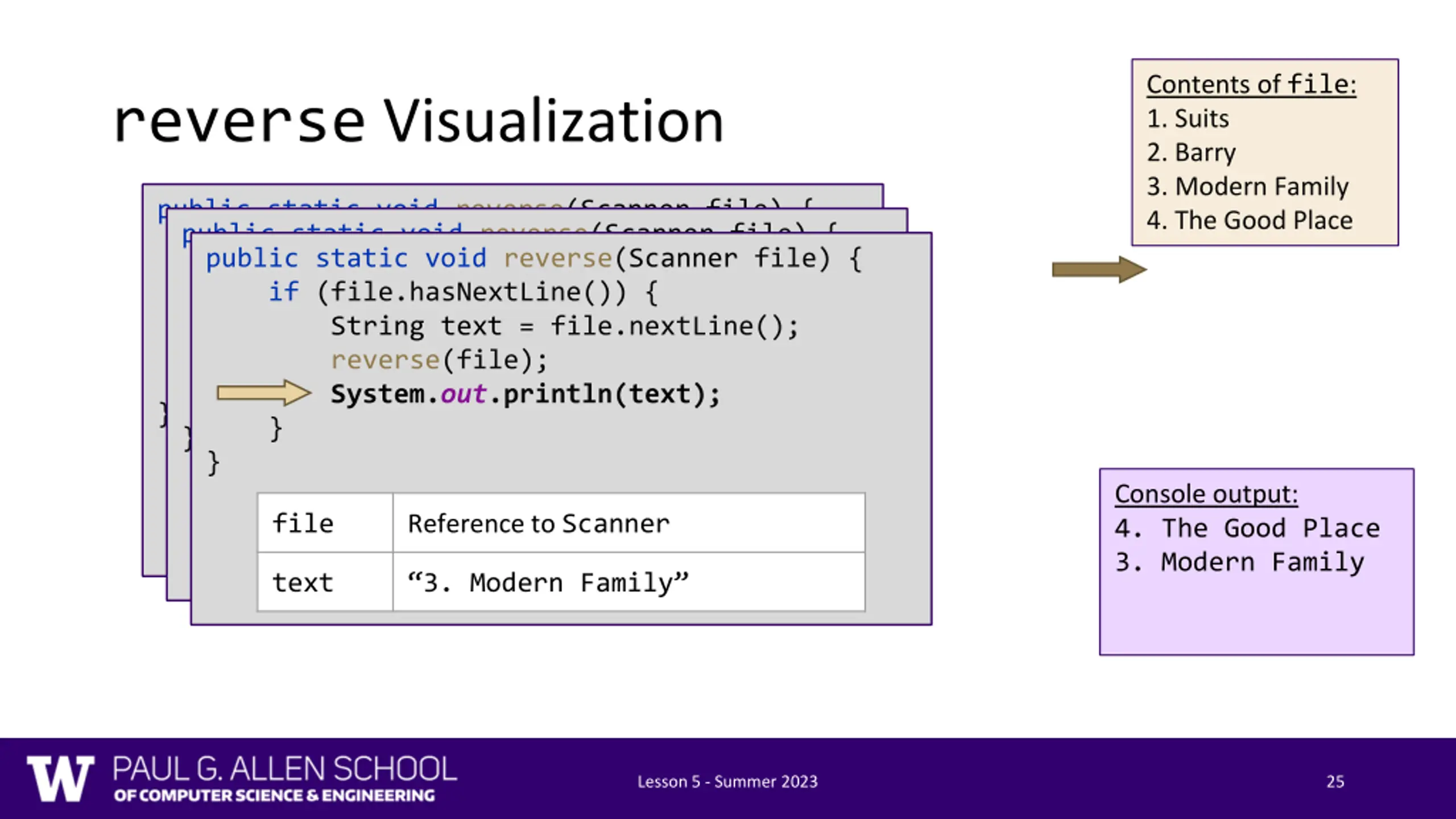Click the dark arrow pointing at file contents
Screen dimensions: 1456x819
click(x=1099, y=269)
